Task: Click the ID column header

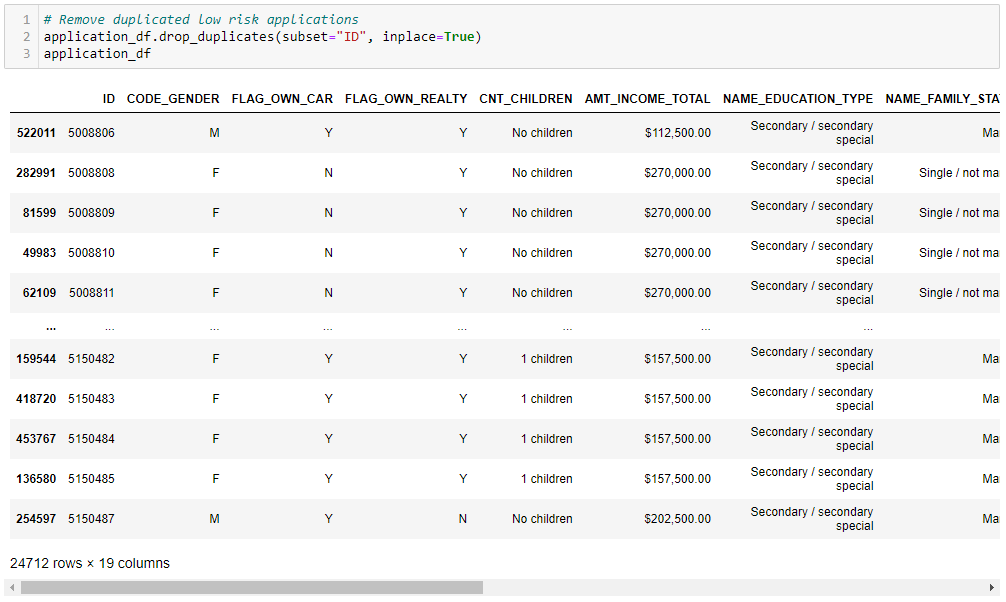Action: click(x=107, y=98)
